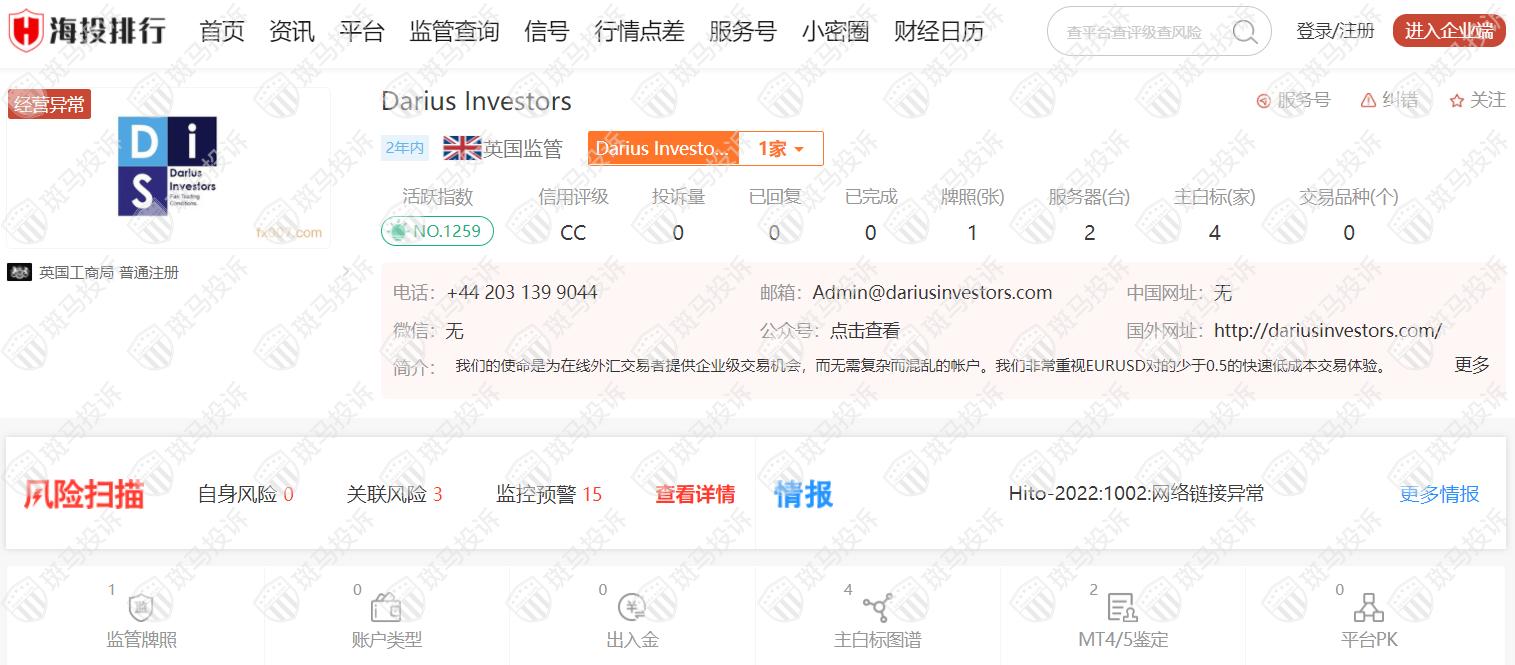The height and width of the screenshot is (665, 1515).
Task: Open 账户类型 wallet icon
Action: point(386,607)
